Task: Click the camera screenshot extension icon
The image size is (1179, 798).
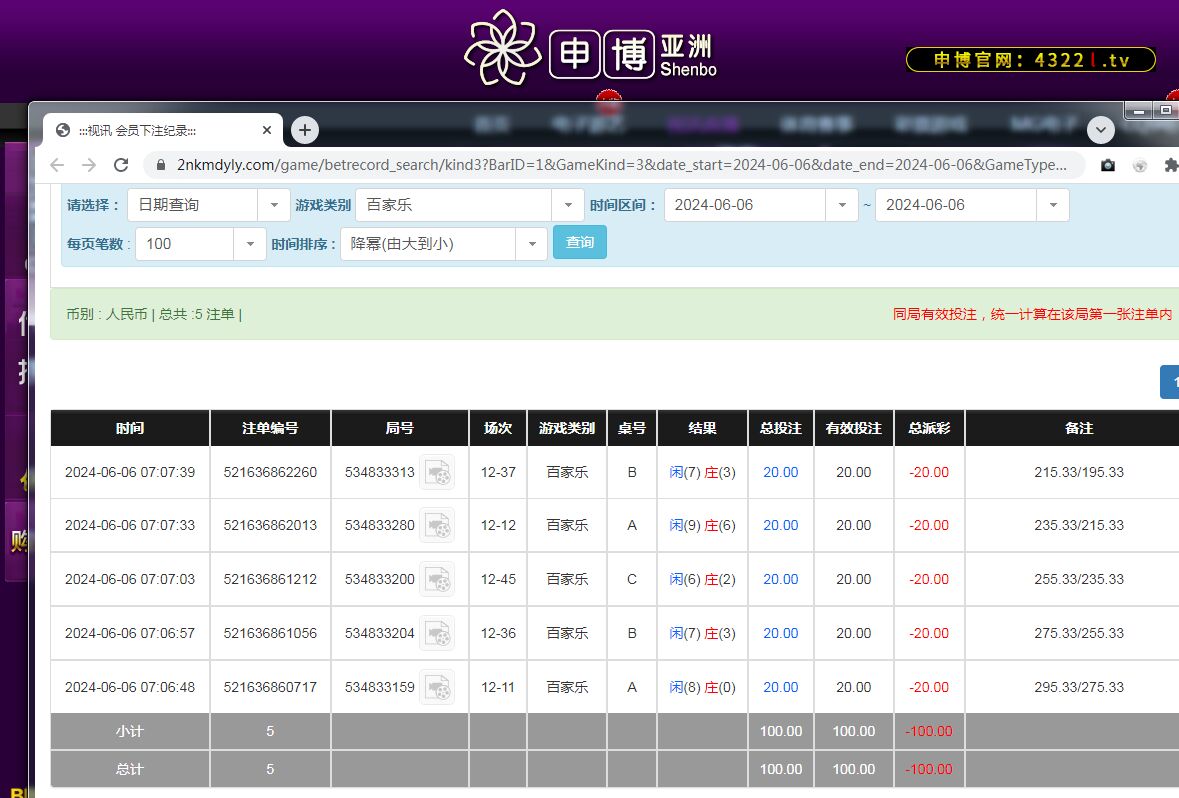Action: pyautogui.click(x=1107, y=165)
